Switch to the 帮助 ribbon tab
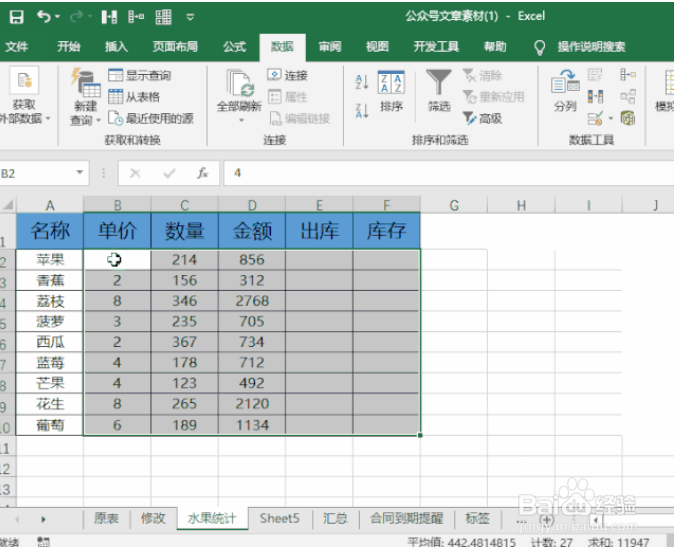The height and width of the screenshot is (550, 676). (495, 47)
